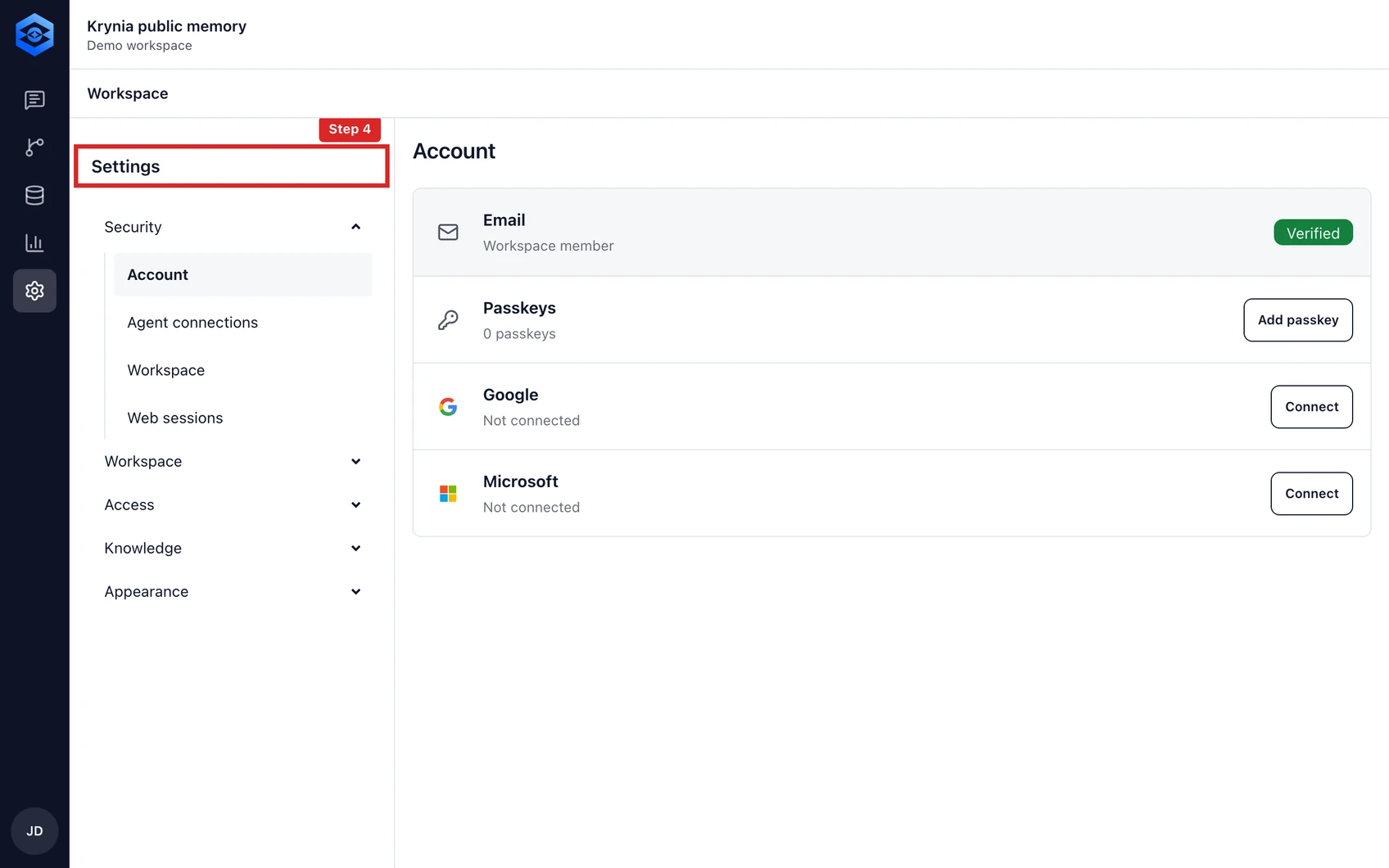Open Agent connections settings
The image size is (1389, 868).
click(x=242, y=323)
